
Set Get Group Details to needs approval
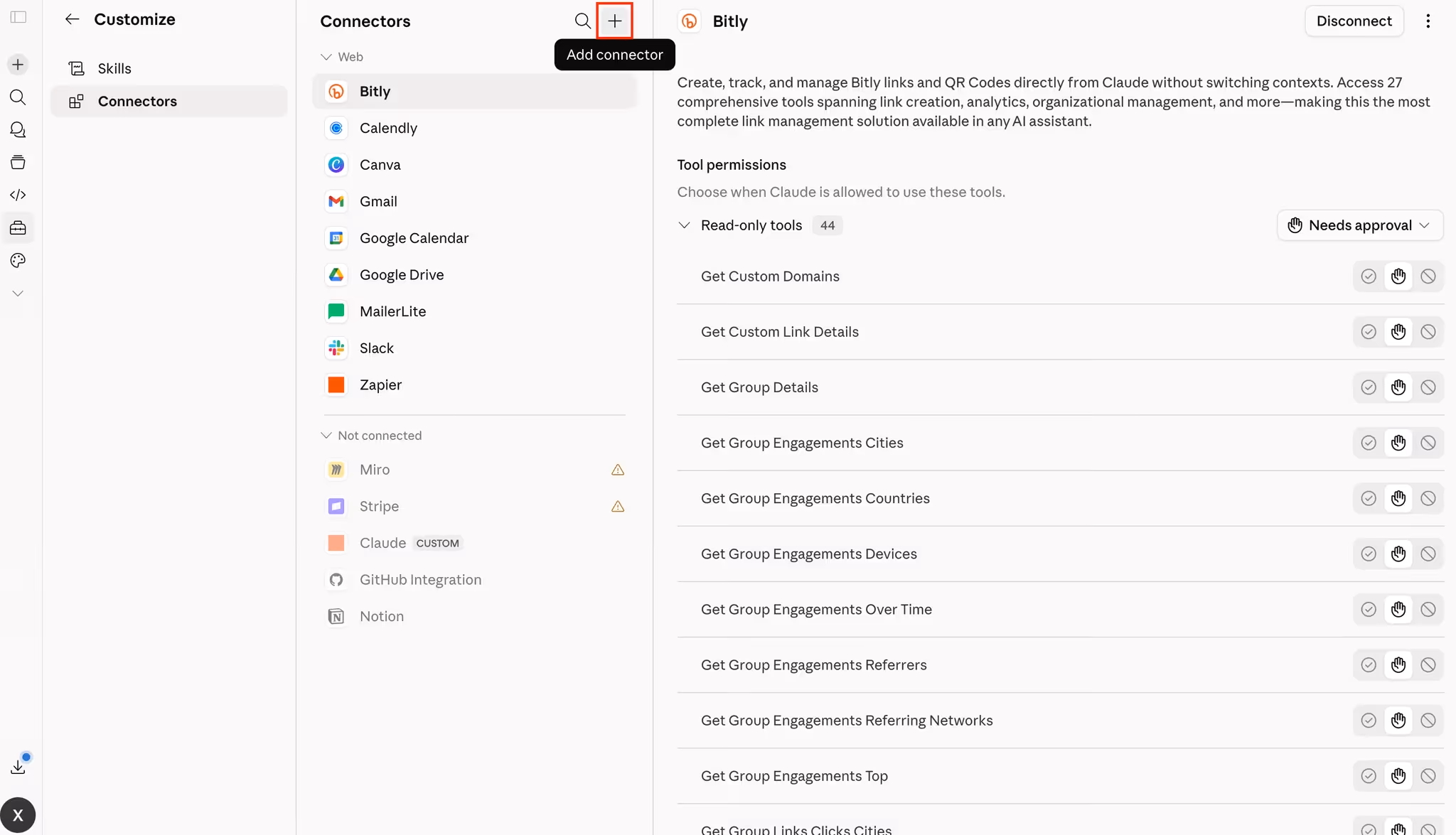pyautogui.click(x=1398, y=387)
